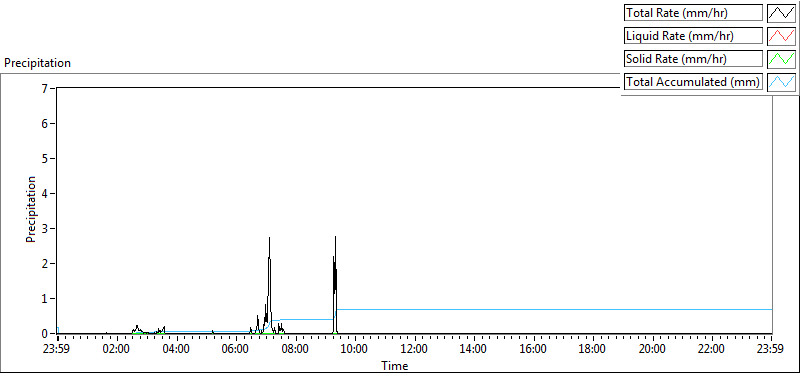The height and width of the screenshot is (373, 800).
Task: Click the Time x-axis title
Action: 394,366
